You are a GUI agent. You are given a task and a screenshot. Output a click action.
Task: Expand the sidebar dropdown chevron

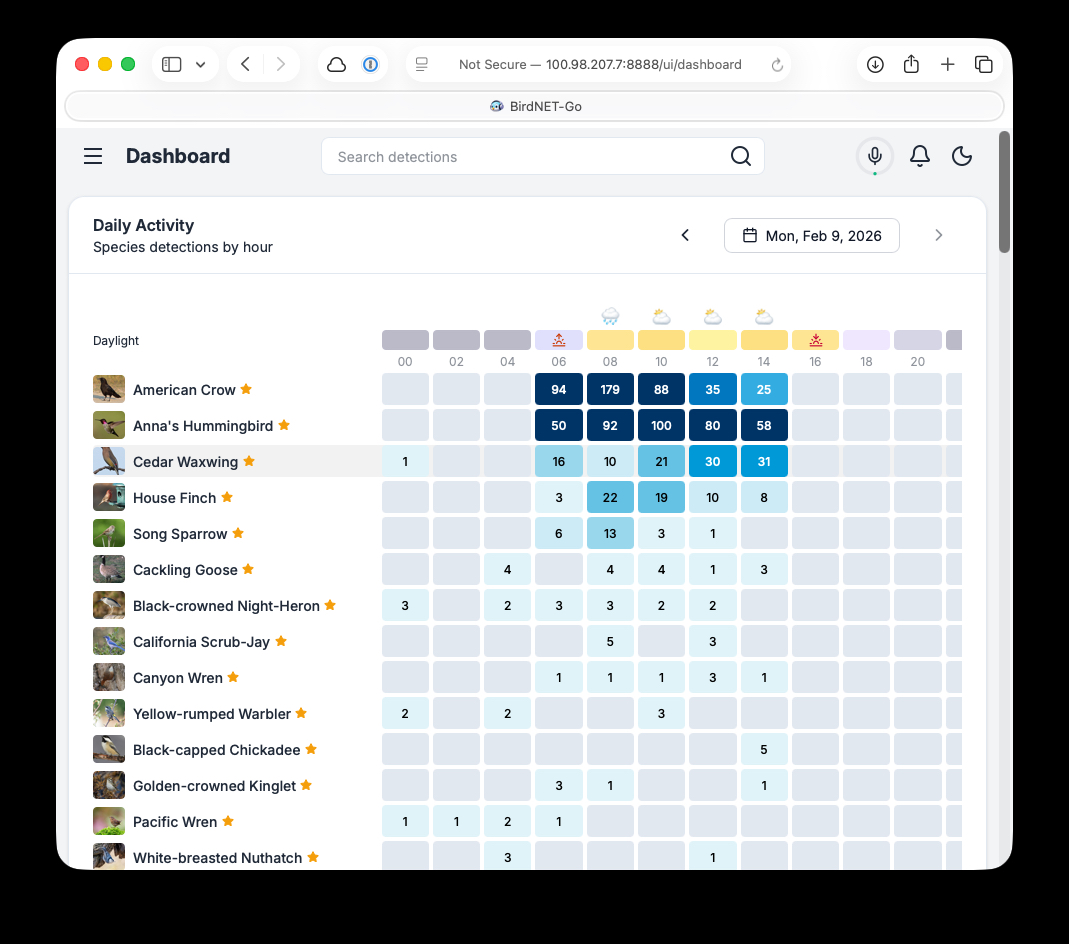(x=201, y=65)
